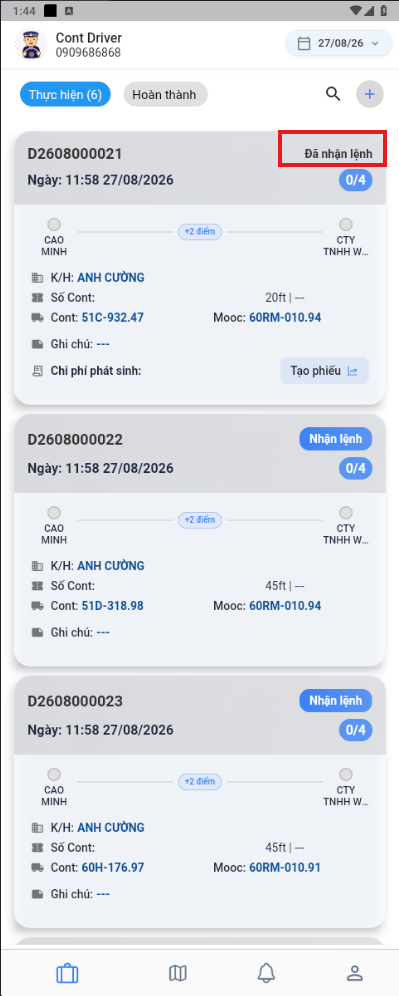Click customer ANH CƯỜNG in order D2608000023
Screen dimensions: 399x996
point(111,827)
